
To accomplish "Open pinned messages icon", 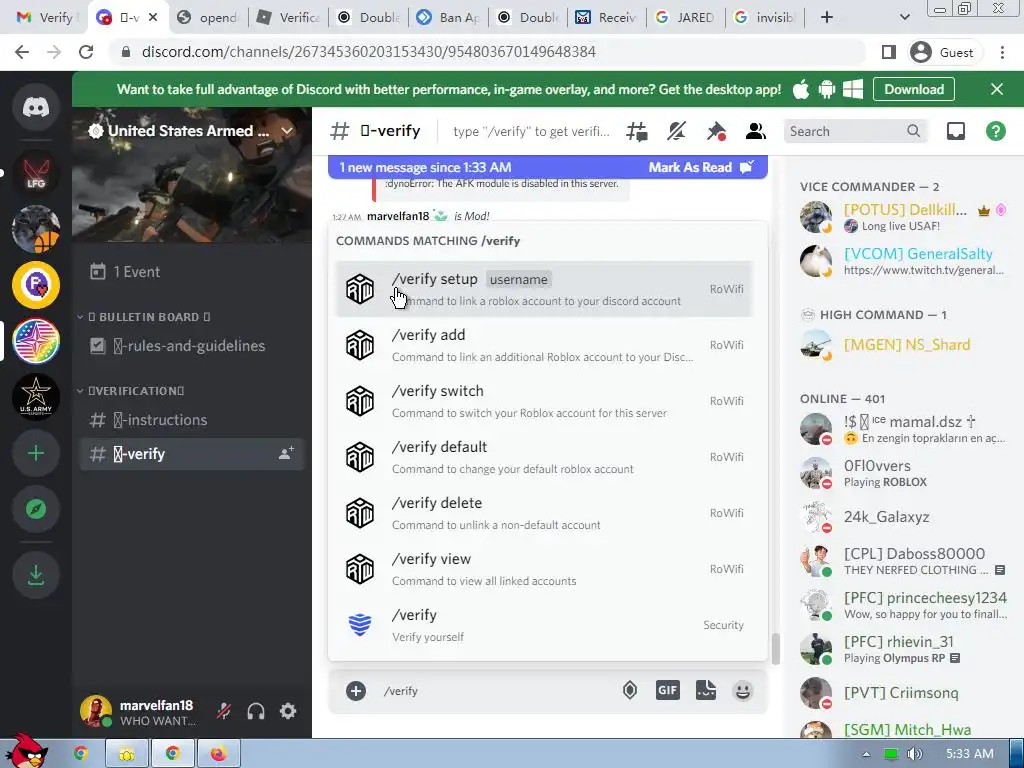I will 716,131.
